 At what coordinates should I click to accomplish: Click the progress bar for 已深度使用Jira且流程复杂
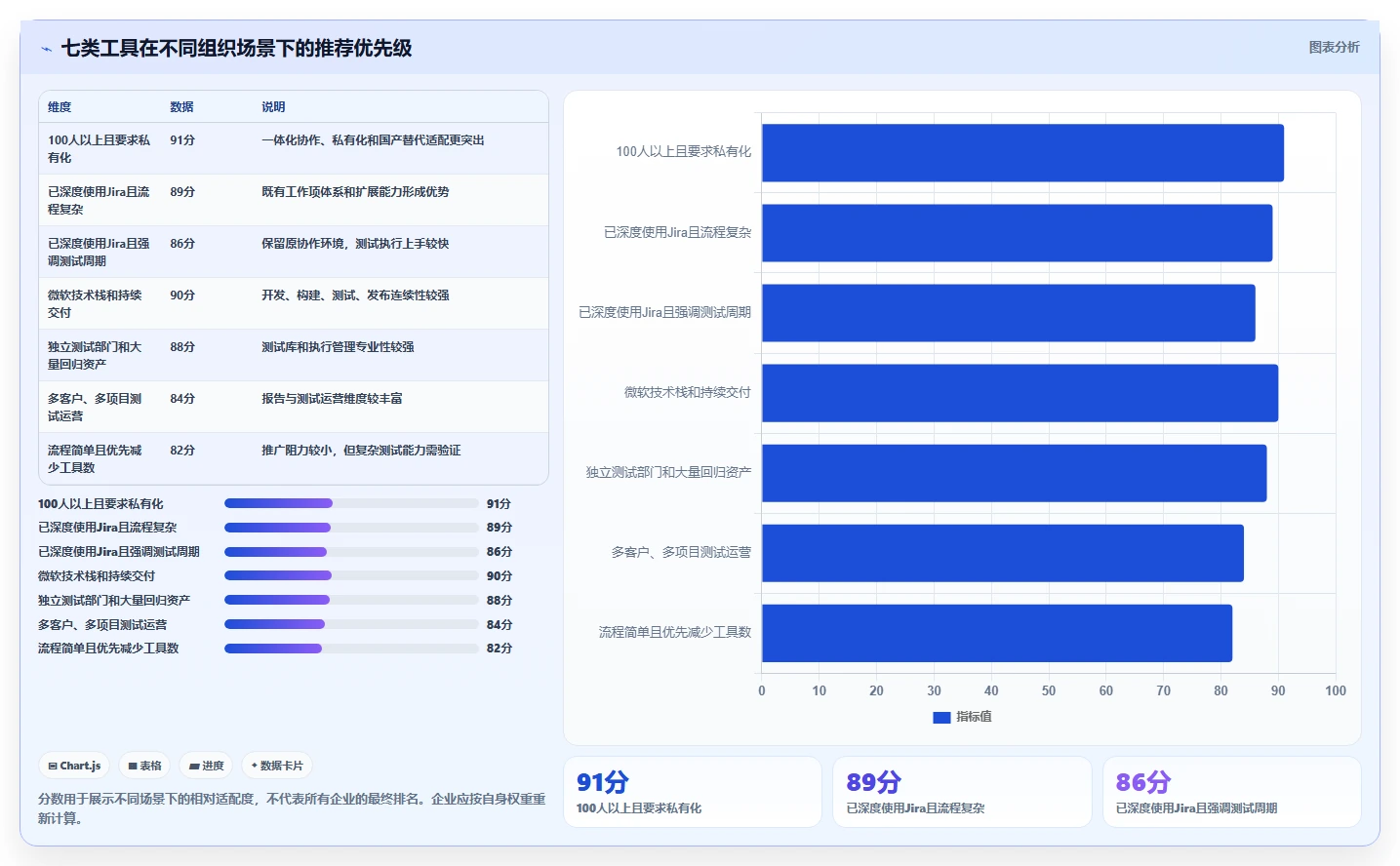pyautogui.click(x=351, y=528)
